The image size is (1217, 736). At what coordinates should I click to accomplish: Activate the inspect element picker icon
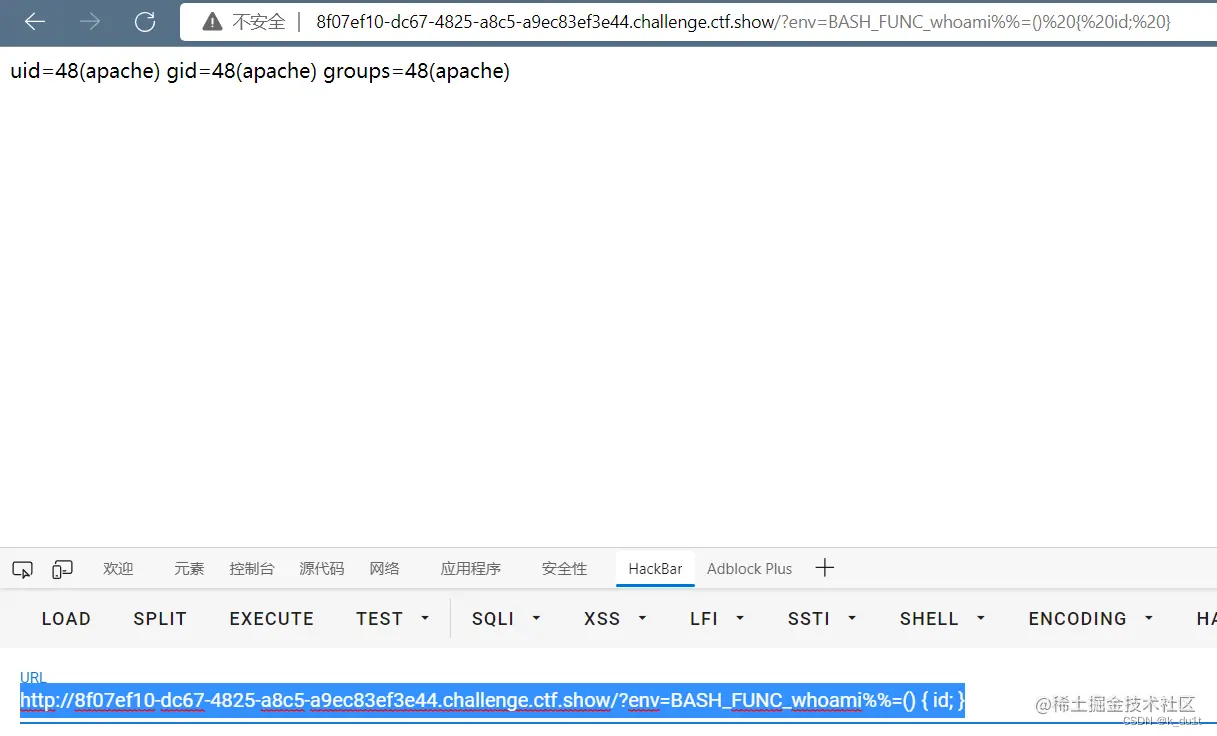tap(22, 569)
